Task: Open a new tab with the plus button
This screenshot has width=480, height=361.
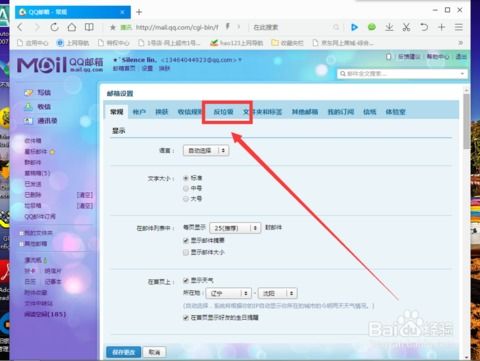Action: (x=139, y=12)
